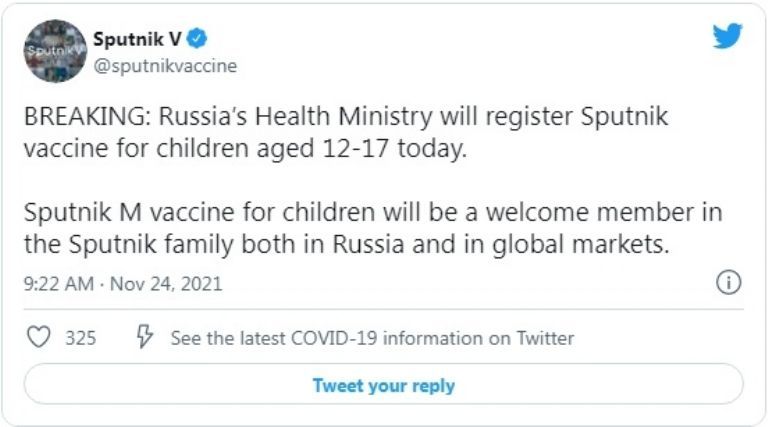Click the 325 likes count

point(81,338)
